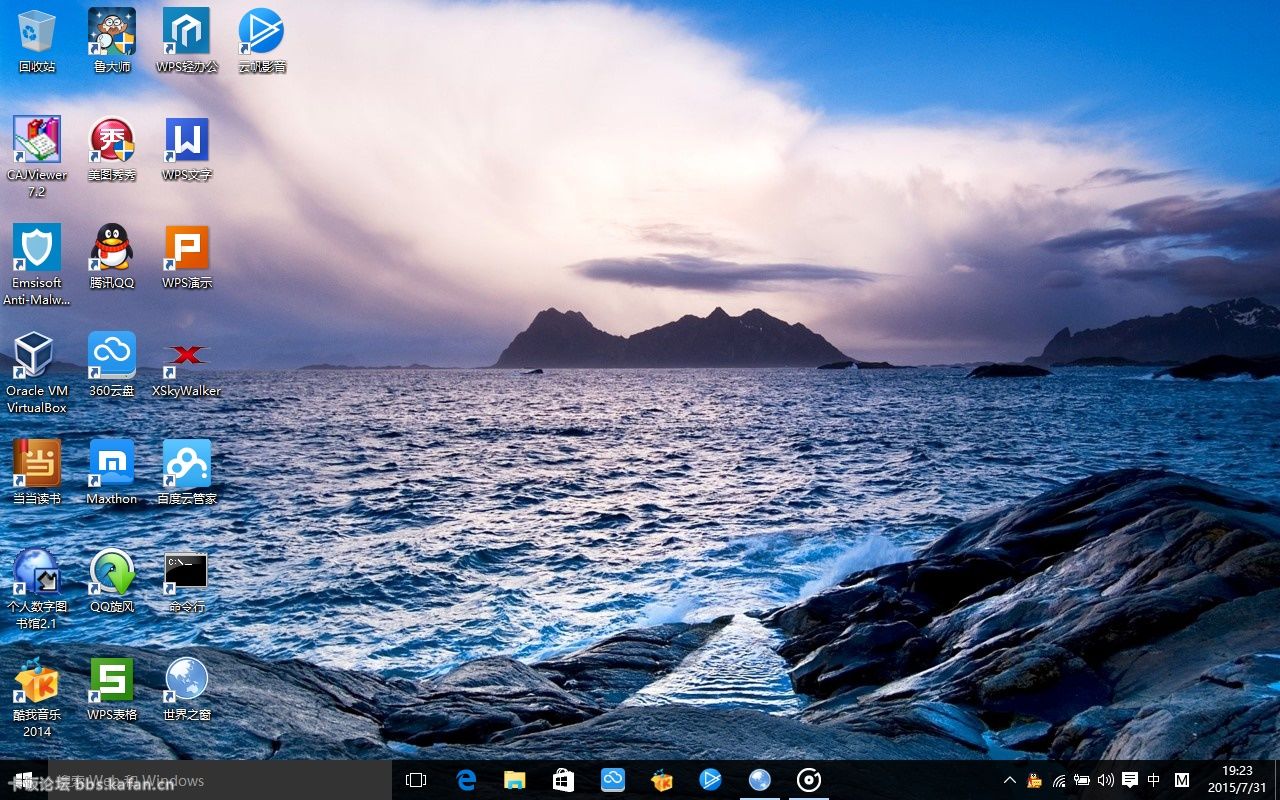Open the QQ icon in the system tray
Viewport: 1280px width, 800px height.
pos(1034,780)
